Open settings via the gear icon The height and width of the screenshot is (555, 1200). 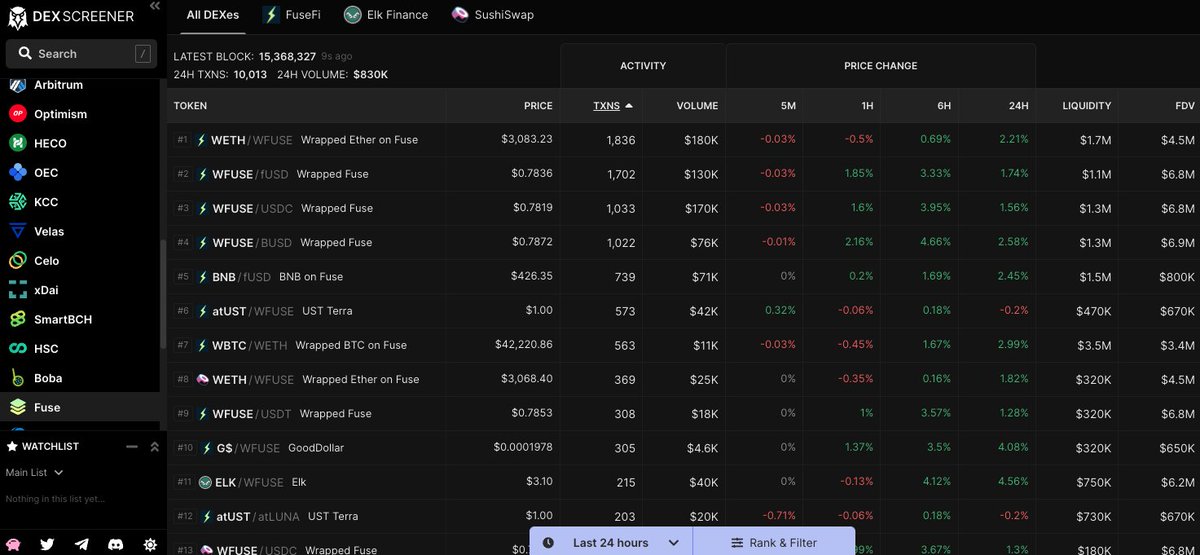[150, 544]
